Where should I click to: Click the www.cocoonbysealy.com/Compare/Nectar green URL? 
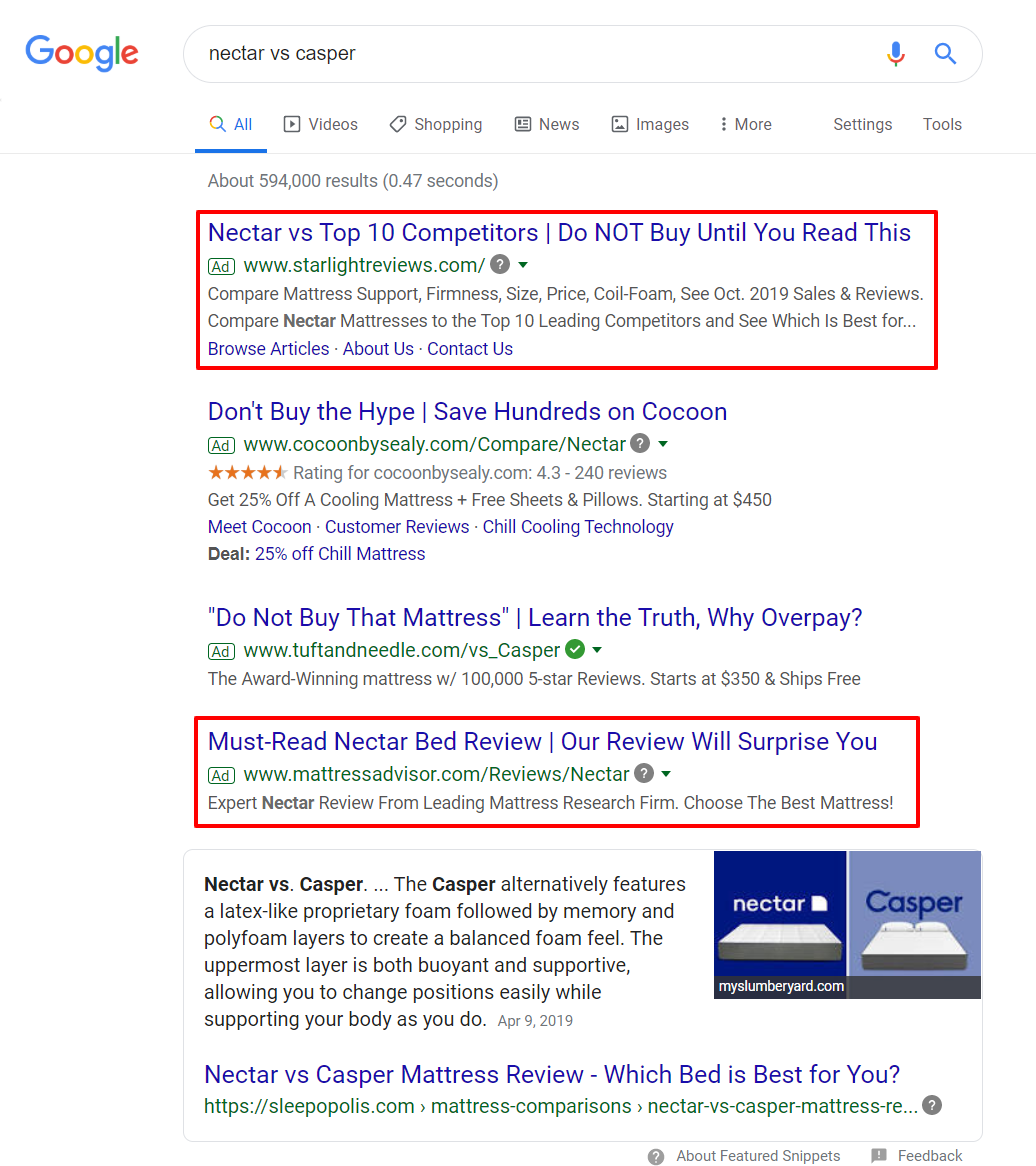pos(434,444)
